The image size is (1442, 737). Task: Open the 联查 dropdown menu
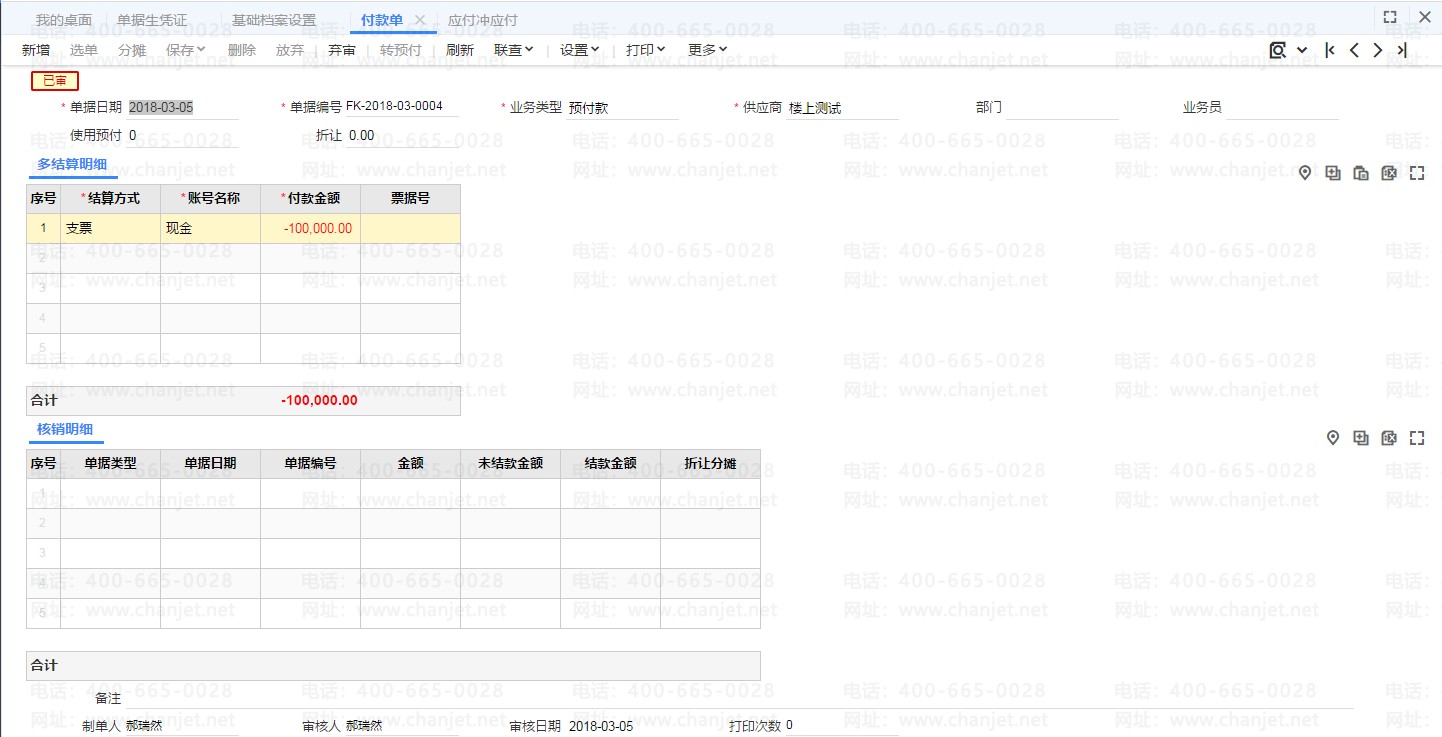pyautogui.click(x=514, y=50)
